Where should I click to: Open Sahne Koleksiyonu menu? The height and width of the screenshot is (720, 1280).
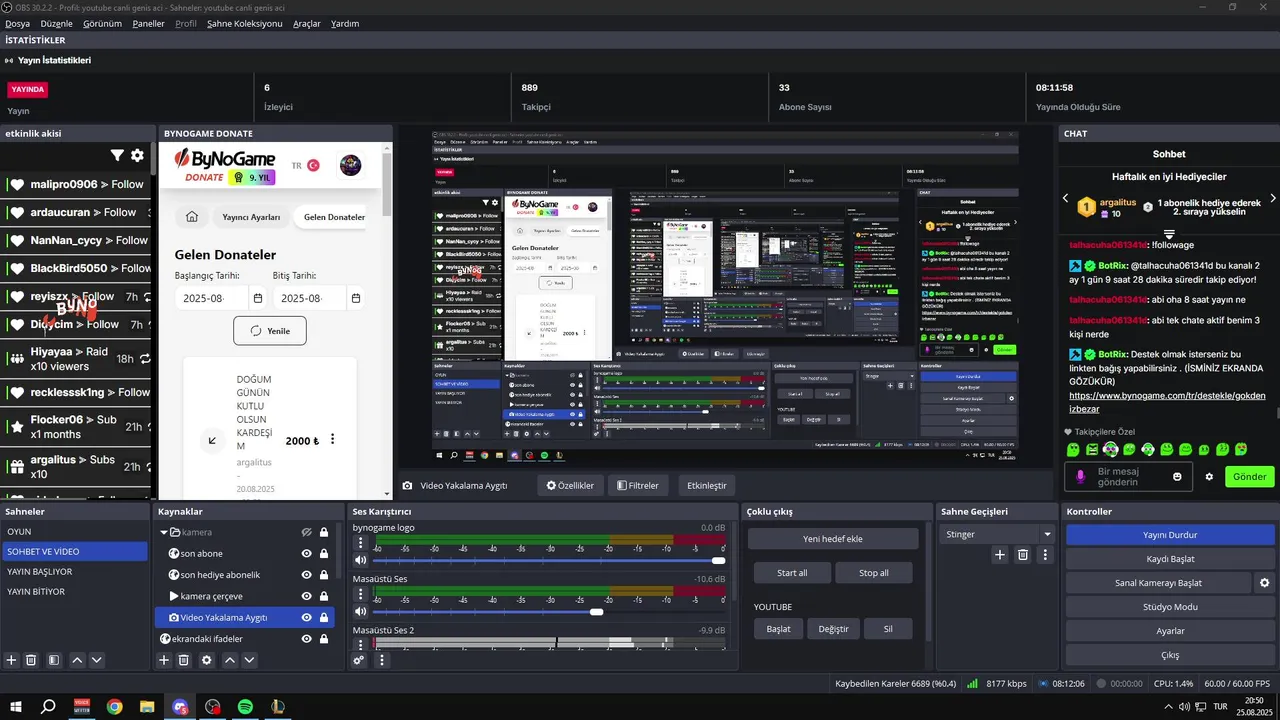[244, 23]
